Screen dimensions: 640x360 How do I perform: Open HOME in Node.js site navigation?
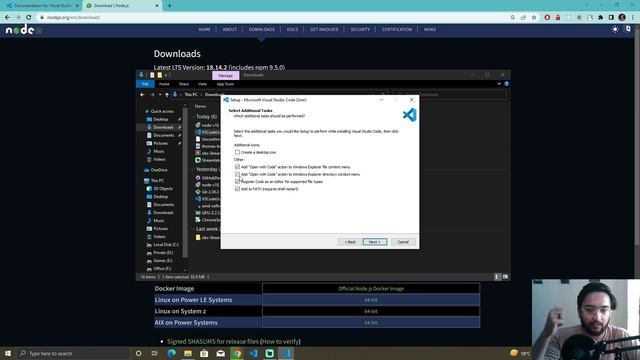point(204,29)
